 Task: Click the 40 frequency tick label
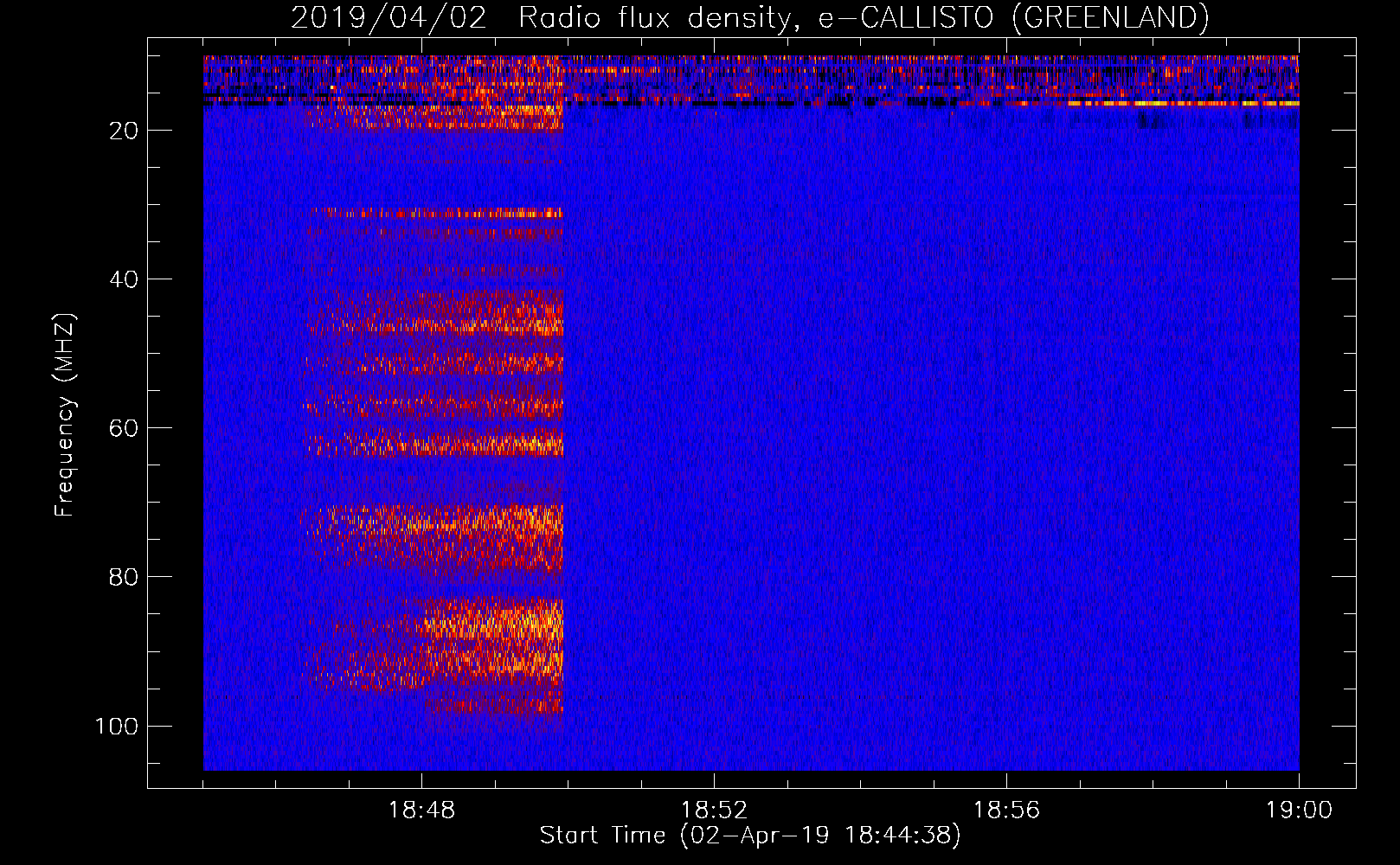(x=124, y=279)
